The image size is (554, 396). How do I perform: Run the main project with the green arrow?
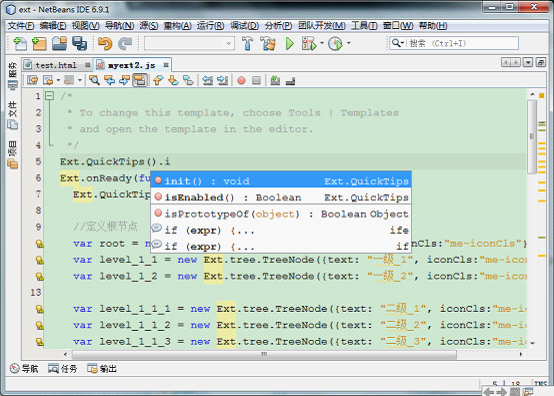click(x=290, y=43)
